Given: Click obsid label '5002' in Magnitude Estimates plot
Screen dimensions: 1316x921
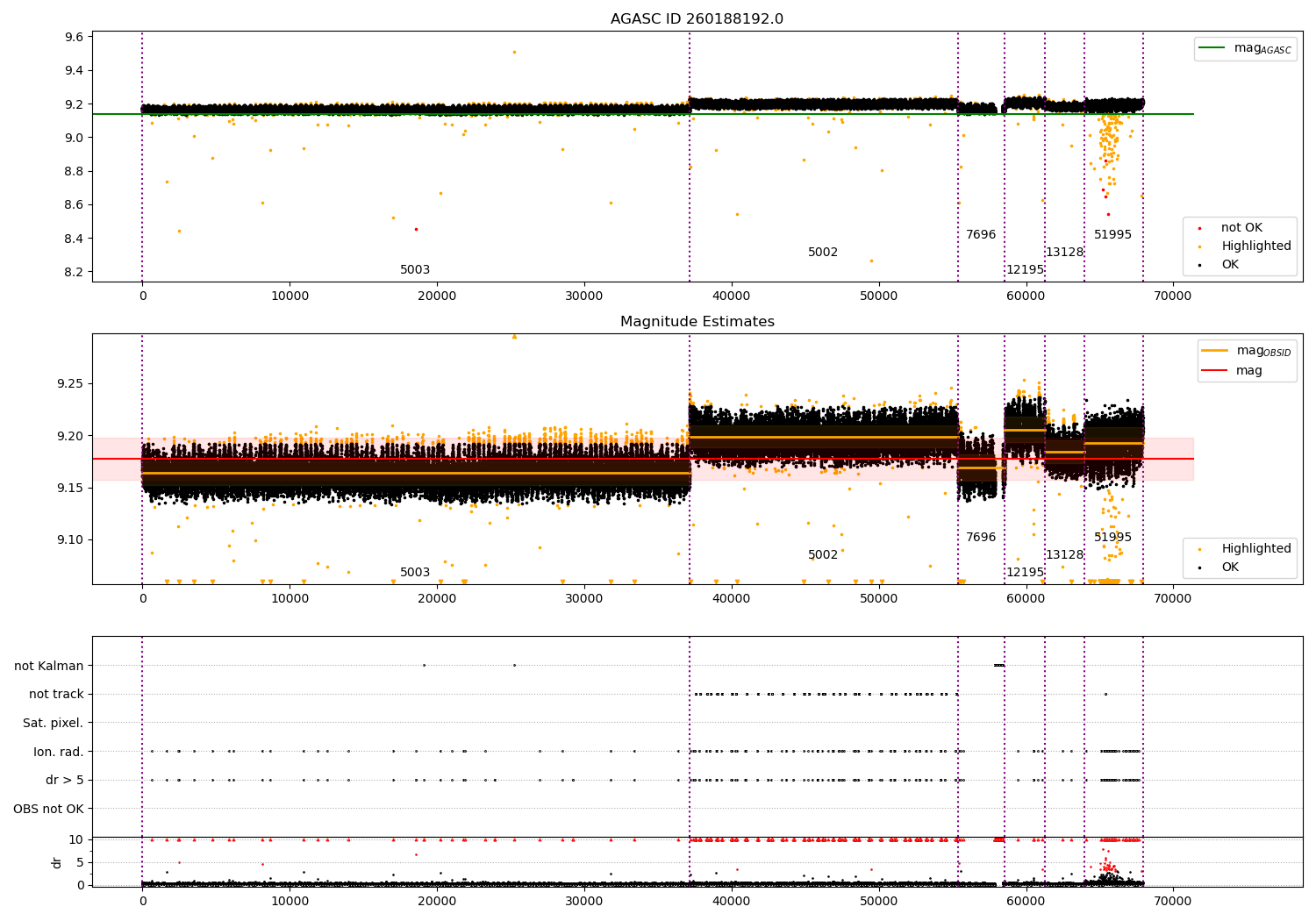Looking at the screenshot, I should (823, 554).
